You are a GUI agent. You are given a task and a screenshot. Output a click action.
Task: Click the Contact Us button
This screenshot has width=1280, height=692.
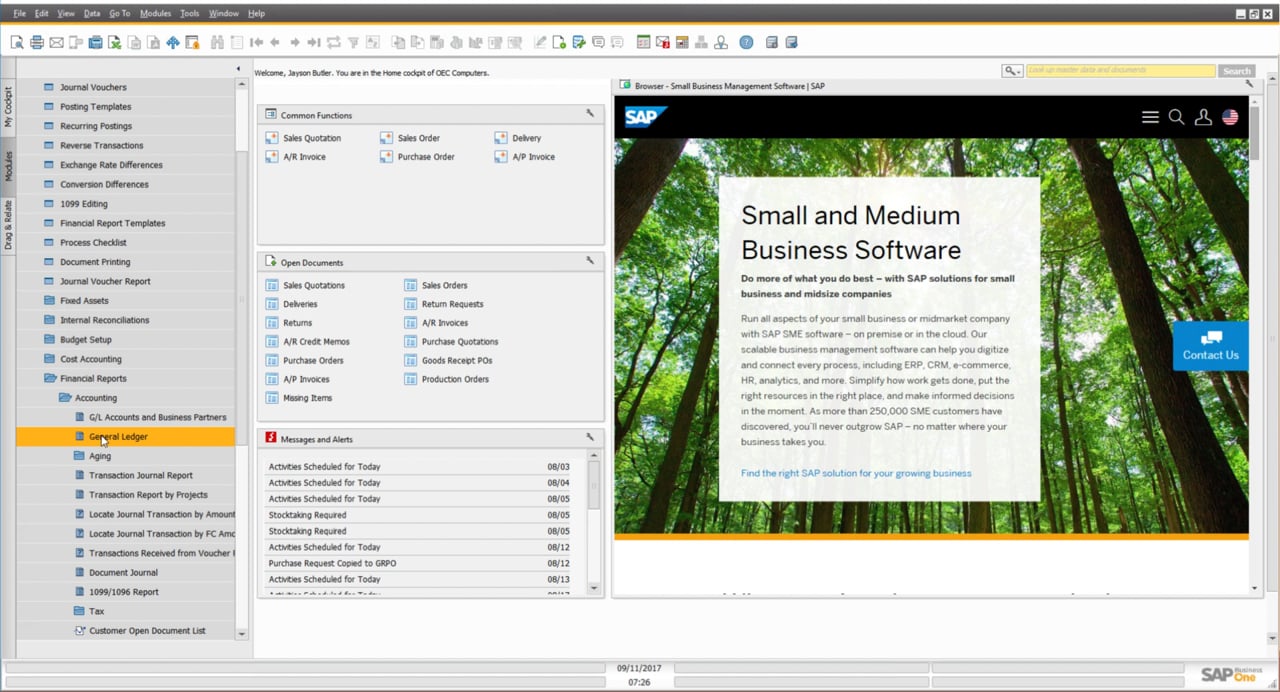coord(1210,346)
